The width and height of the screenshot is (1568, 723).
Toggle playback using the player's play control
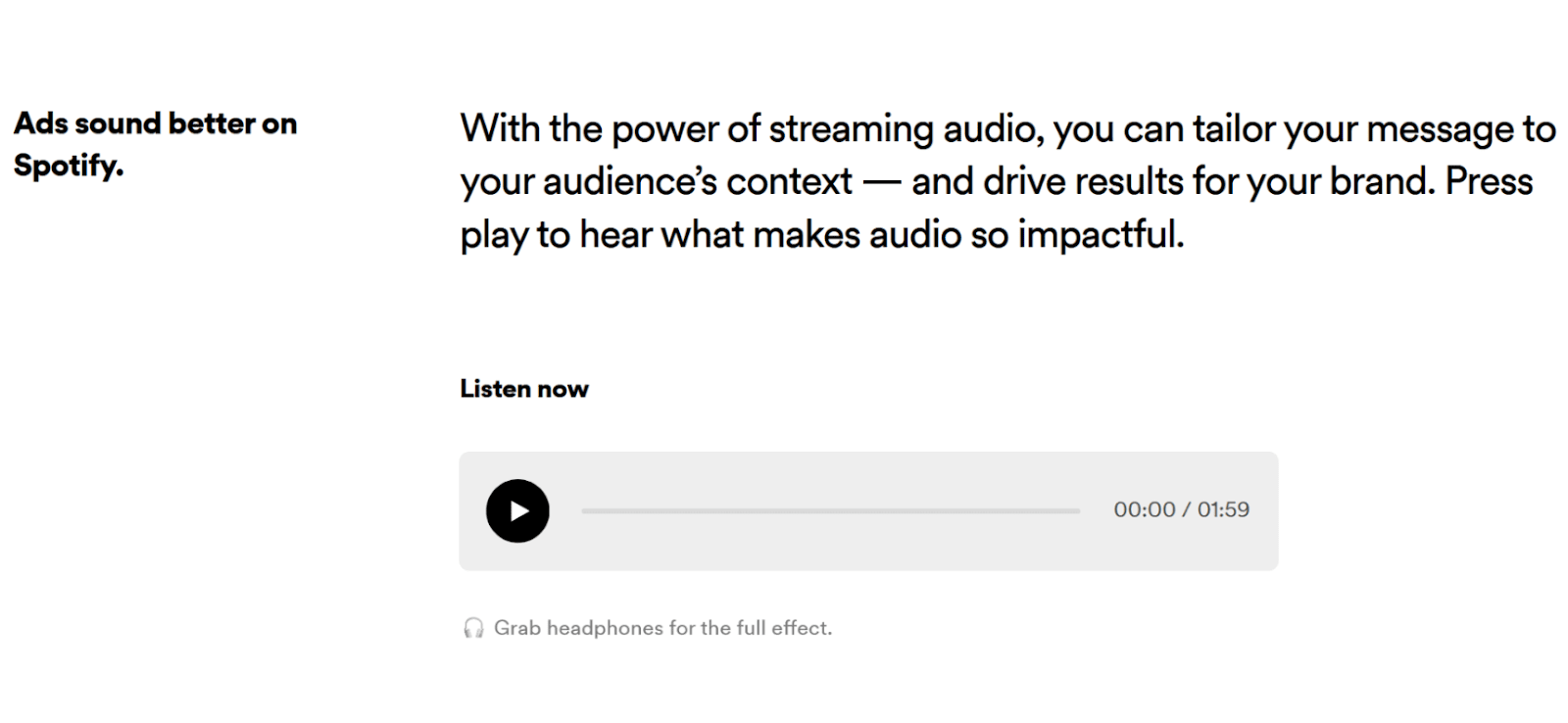tap(518, 510)
